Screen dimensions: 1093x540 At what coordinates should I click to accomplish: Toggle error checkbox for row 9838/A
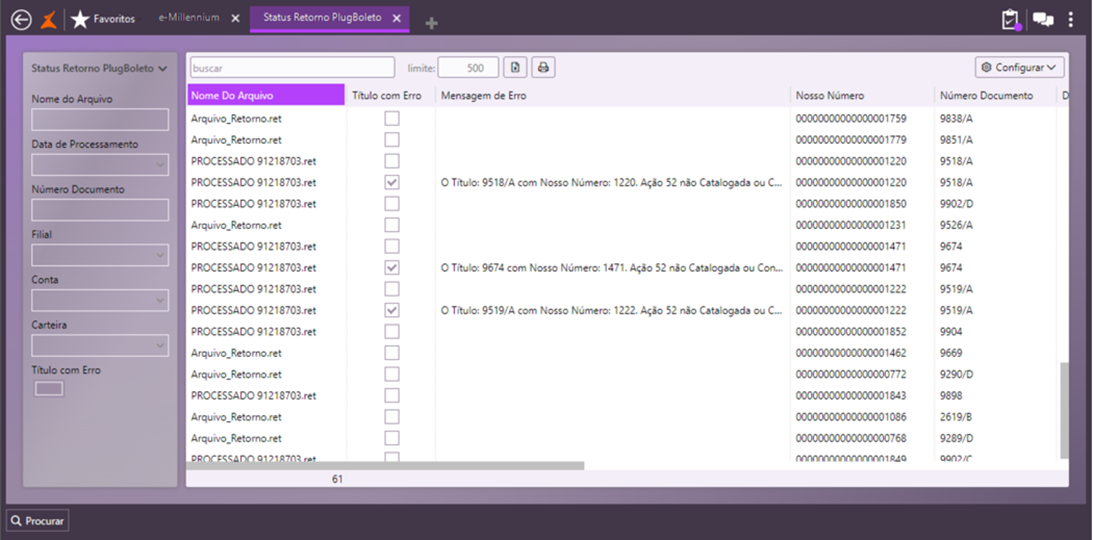pyautogui.click(x=392, y=118)
